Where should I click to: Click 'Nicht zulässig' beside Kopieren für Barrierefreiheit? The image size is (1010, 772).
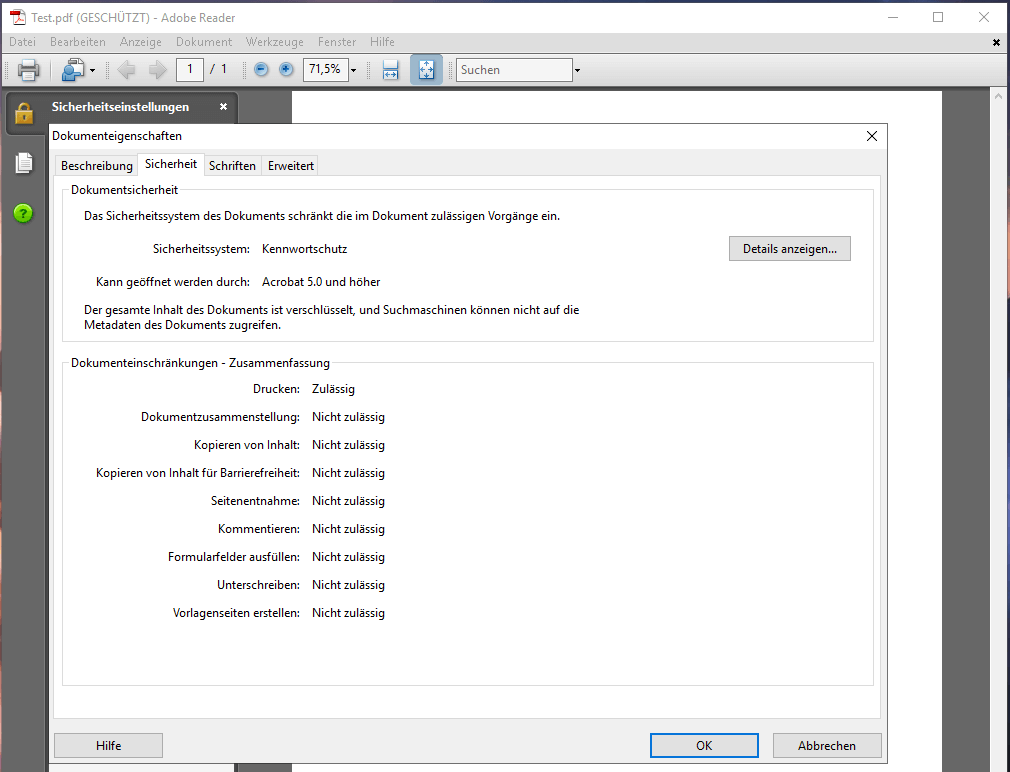[348, 473]
